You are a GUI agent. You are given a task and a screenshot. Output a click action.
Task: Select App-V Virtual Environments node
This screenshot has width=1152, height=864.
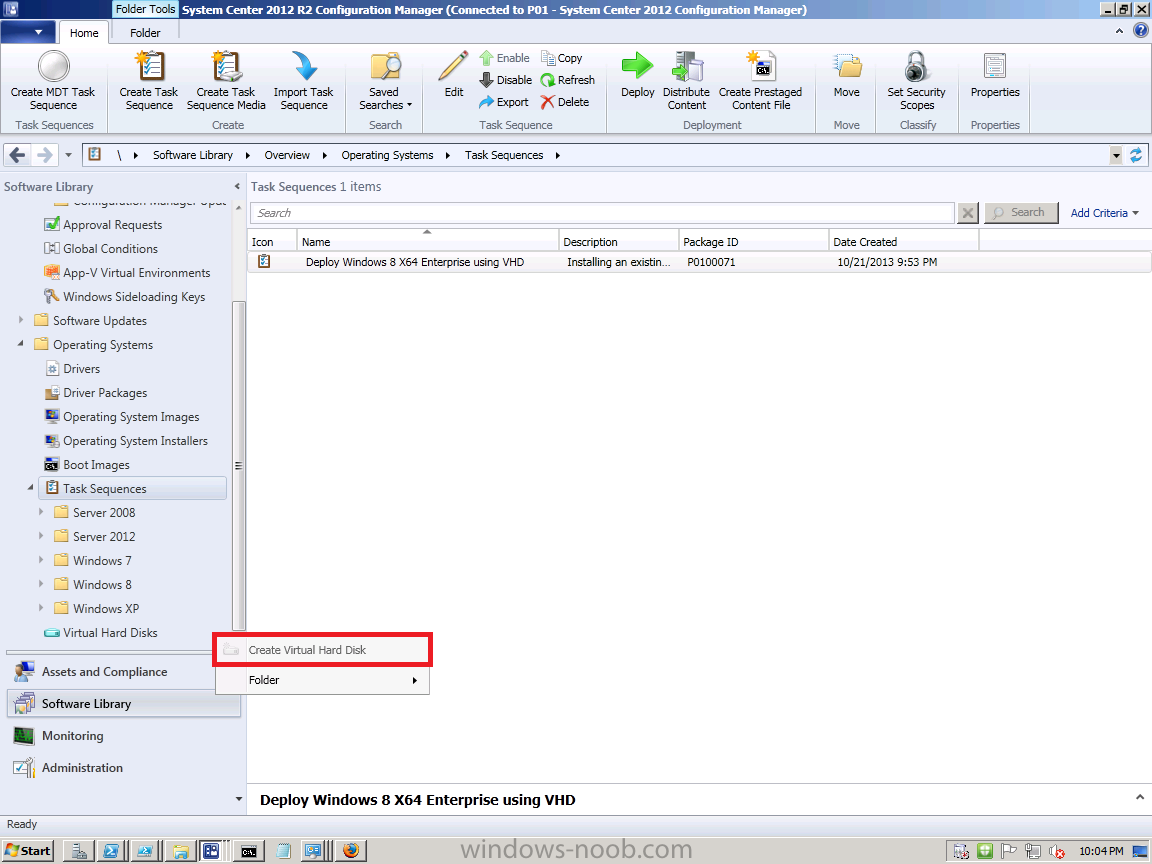(x=137, y=273)
